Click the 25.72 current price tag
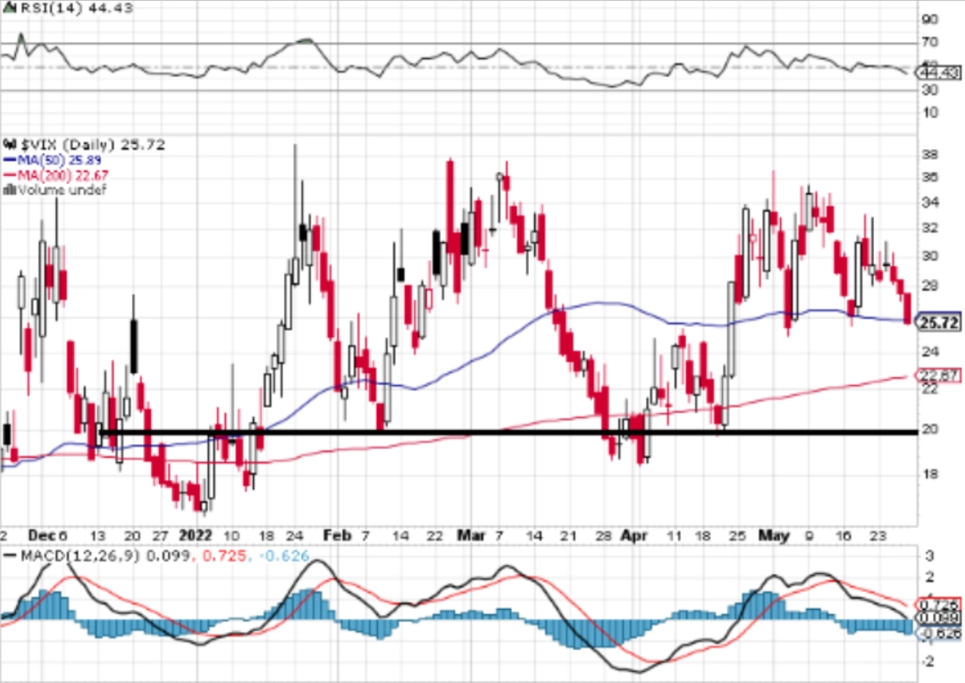 coord(939,322)
